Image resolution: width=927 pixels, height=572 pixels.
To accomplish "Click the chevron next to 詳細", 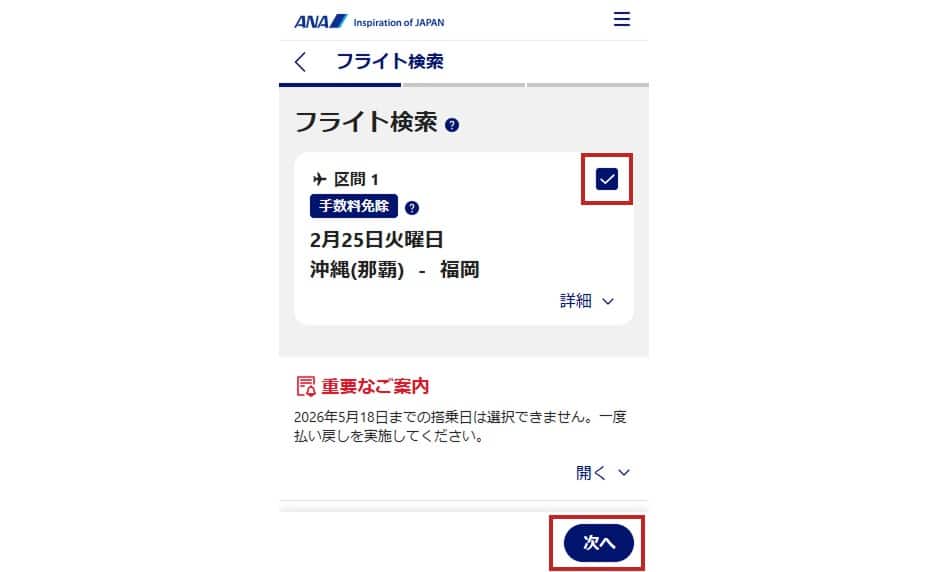I will coord(608,301).
